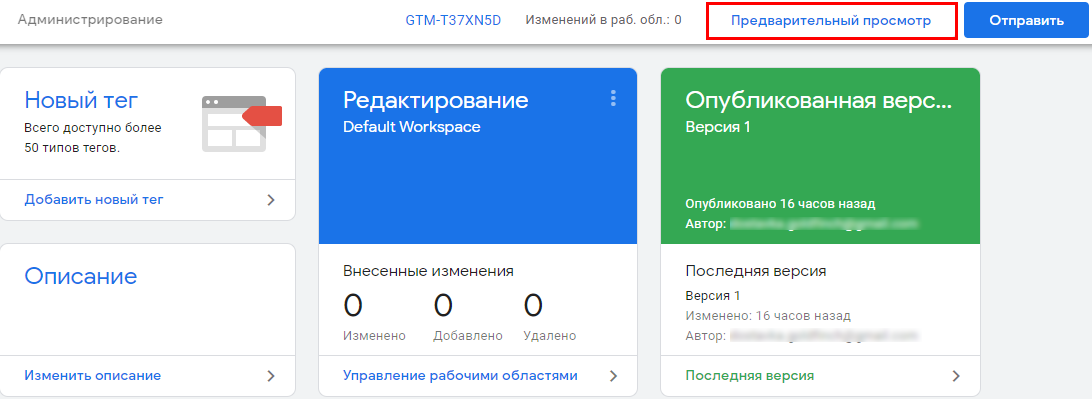This screenshot has width=1092, height=399.
Task: Click the Изменить описание link
Action: [x=93, y=376]
